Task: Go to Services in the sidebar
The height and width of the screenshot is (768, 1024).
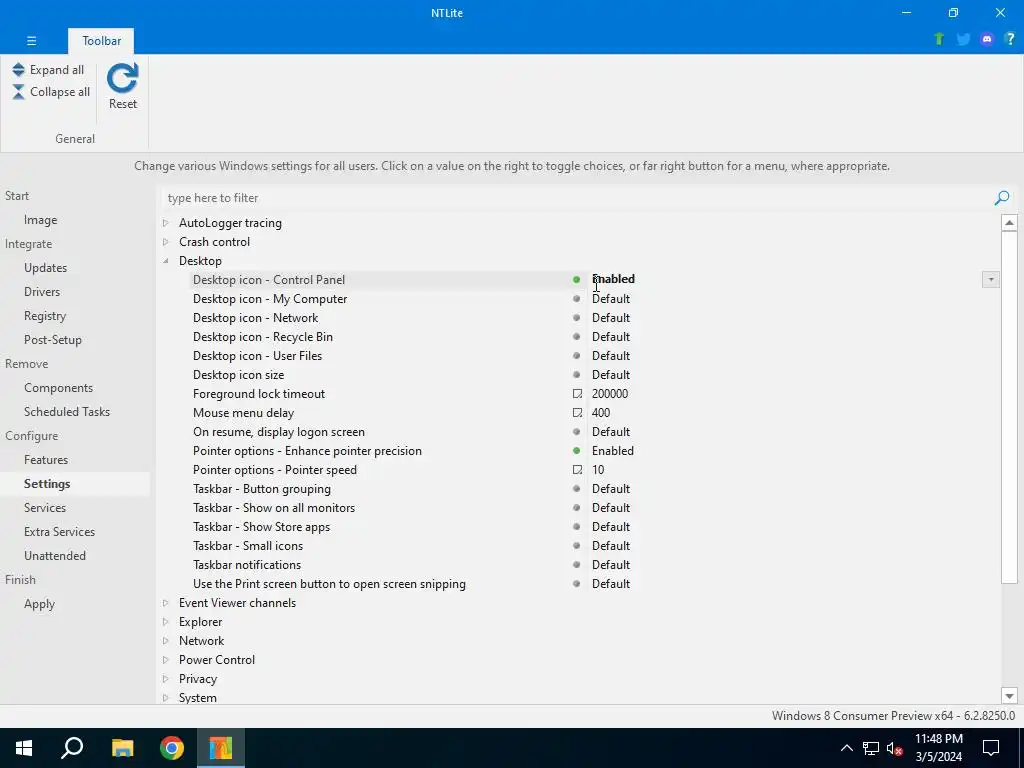Action: [x=44, y=508]
